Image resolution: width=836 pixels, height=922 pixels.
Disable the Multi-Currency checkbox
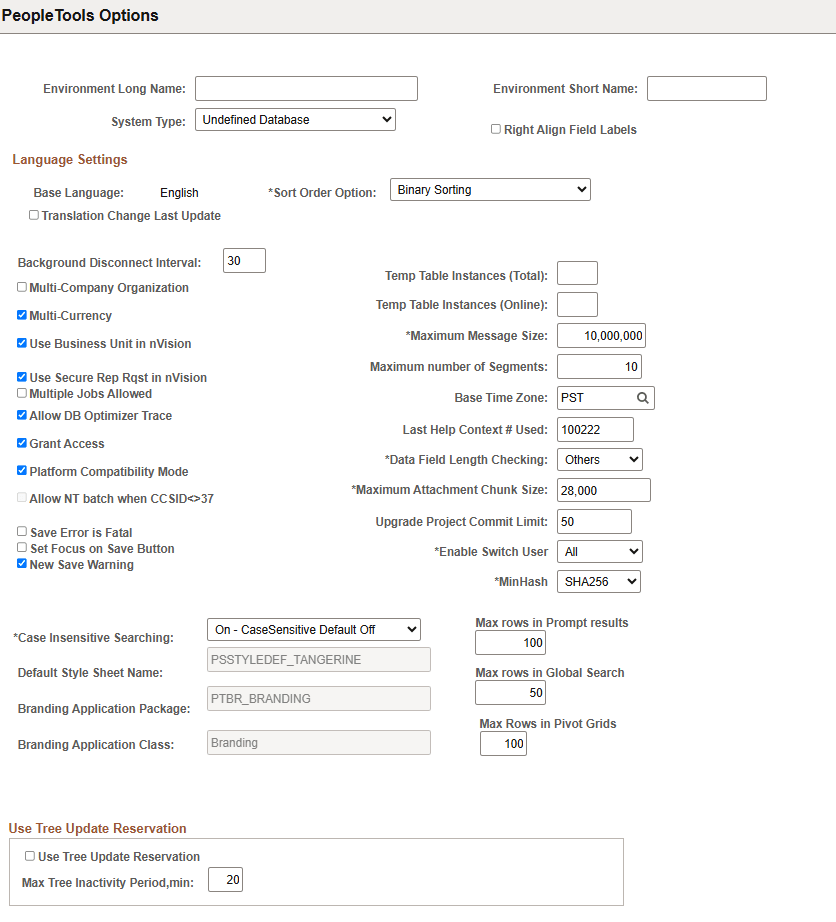[x=21, y=315]
